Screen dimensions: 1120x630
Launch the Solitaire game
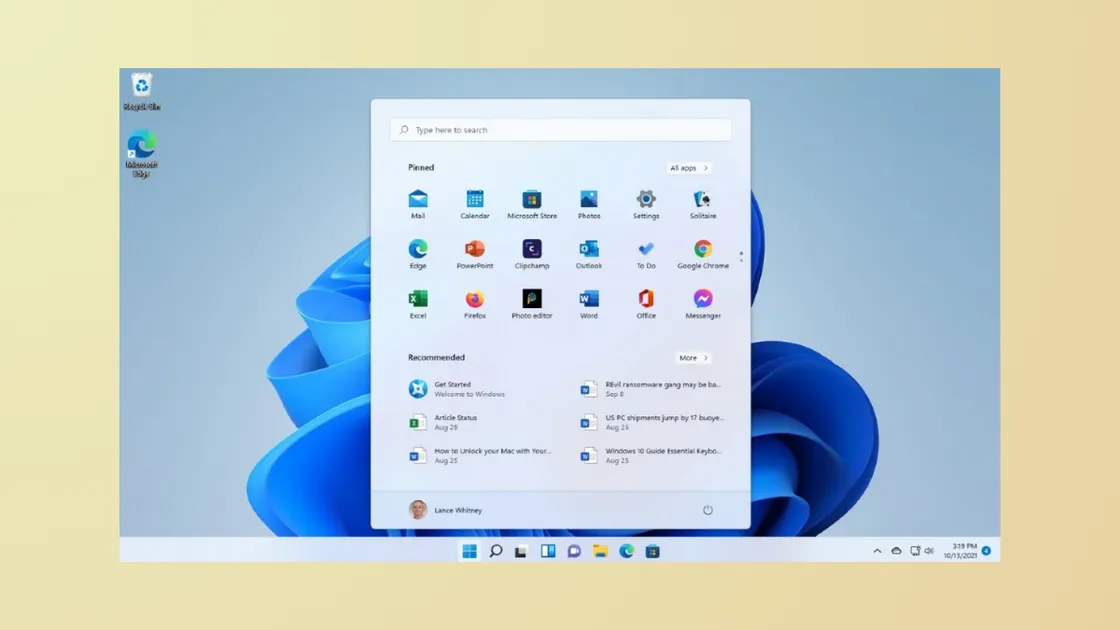tap(702, 202)
